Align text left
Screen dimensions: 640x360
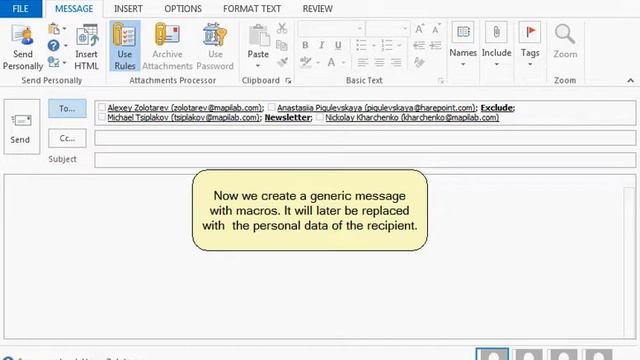(362, 62)
